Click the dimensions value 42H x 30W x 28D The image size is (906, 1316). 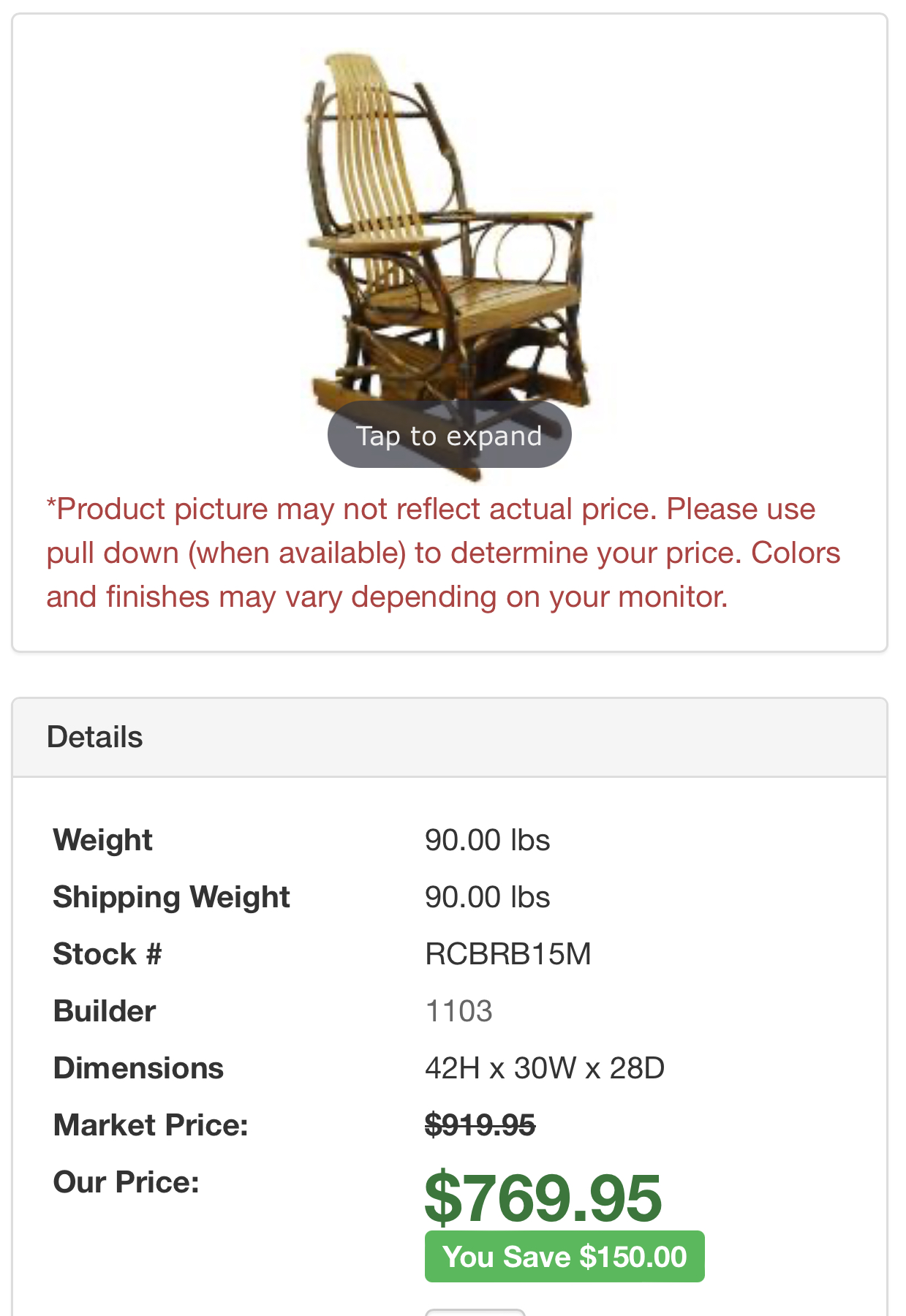[x=544, y=1068]
